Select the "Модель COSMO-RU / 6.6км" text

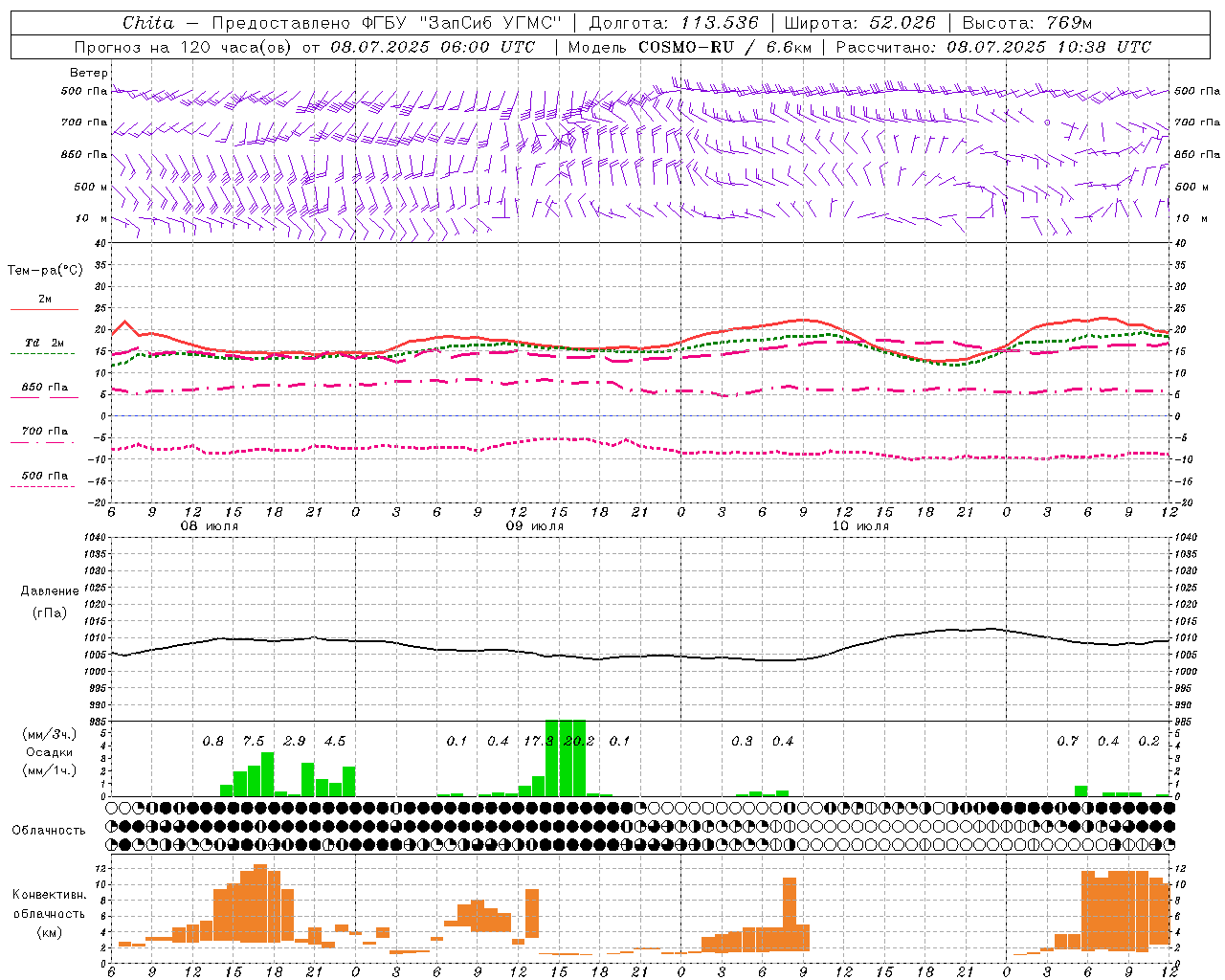(690, 47)
